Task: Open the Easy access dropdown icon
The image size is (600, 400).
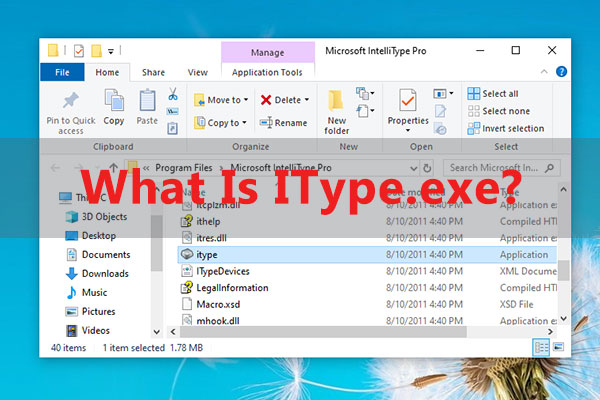Action: (365, 111)
